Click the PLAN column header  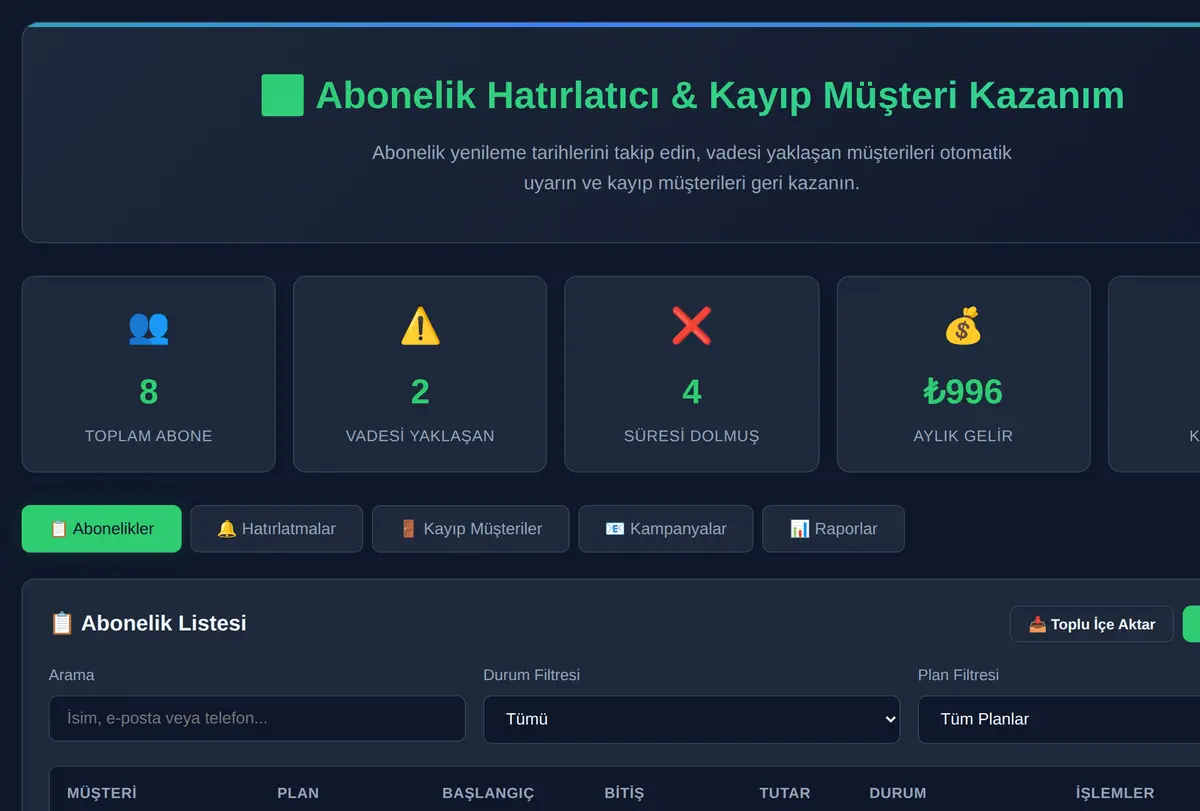click(298, 793)
